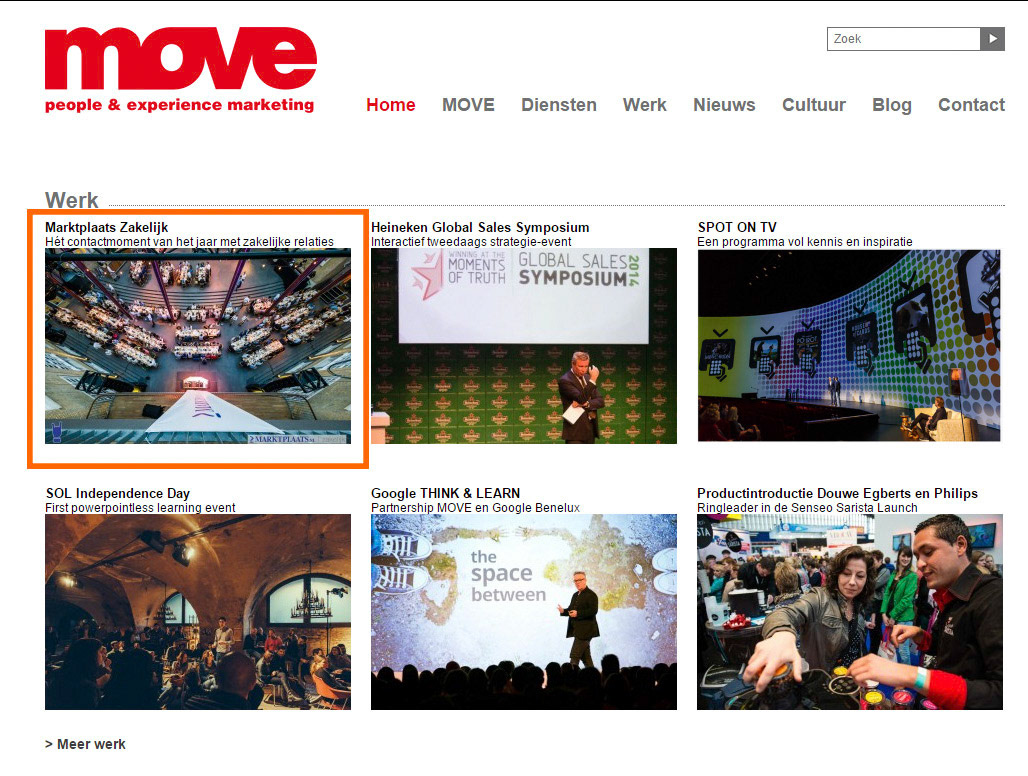This screenshot has width=1028, height=776.
Task: Open the 'the space between' Google photo
Action: [x=524, y=612]
